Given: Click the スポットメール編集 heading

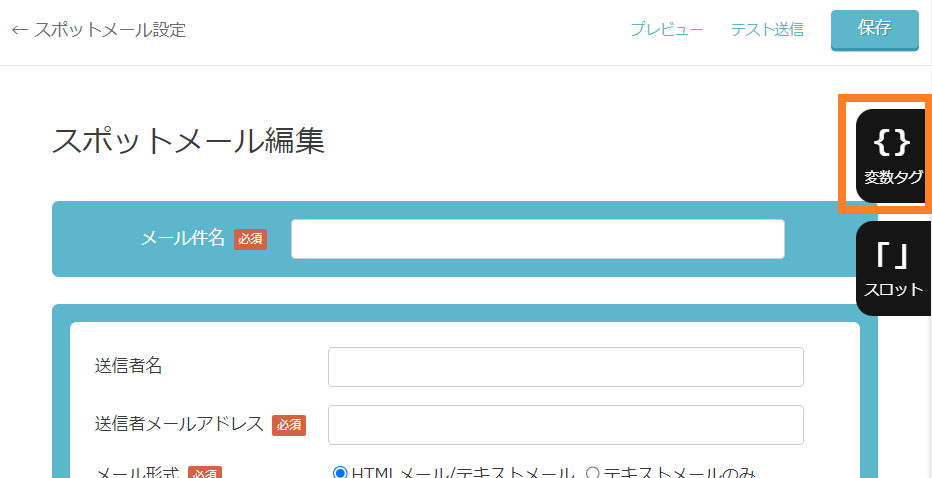Looking at the screenshot, I should [188, 141].
